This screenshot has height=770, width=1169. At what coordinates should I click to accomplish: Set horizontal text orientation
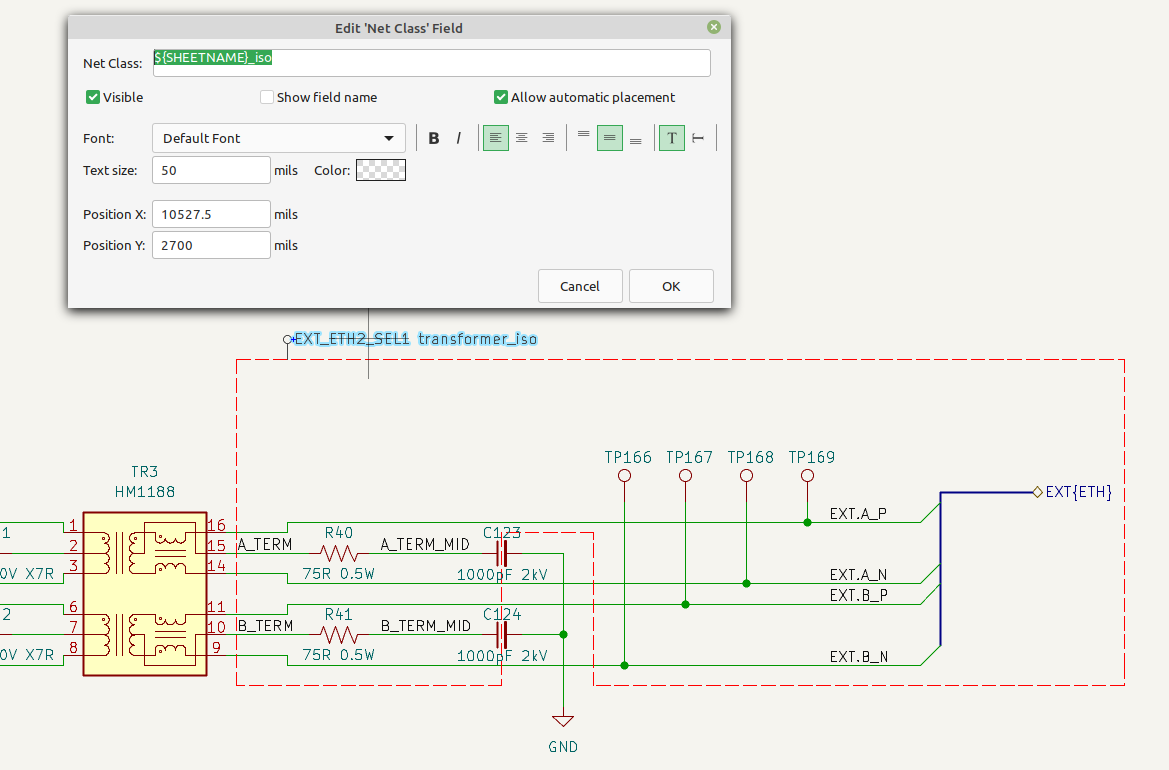(x=672, y=138)
